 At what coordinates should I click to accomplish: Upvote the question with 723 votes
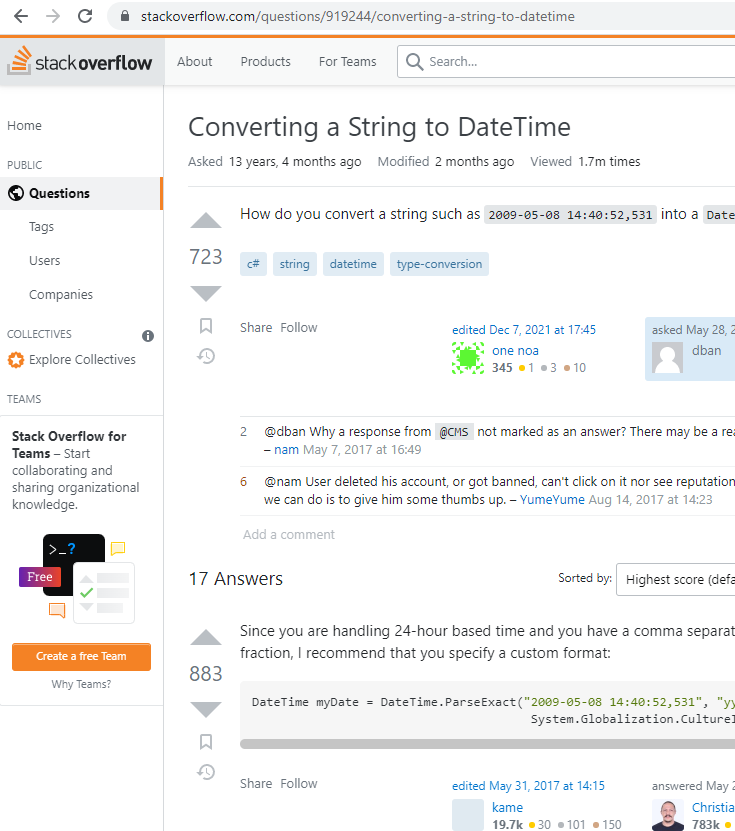[x=206, y=221]
